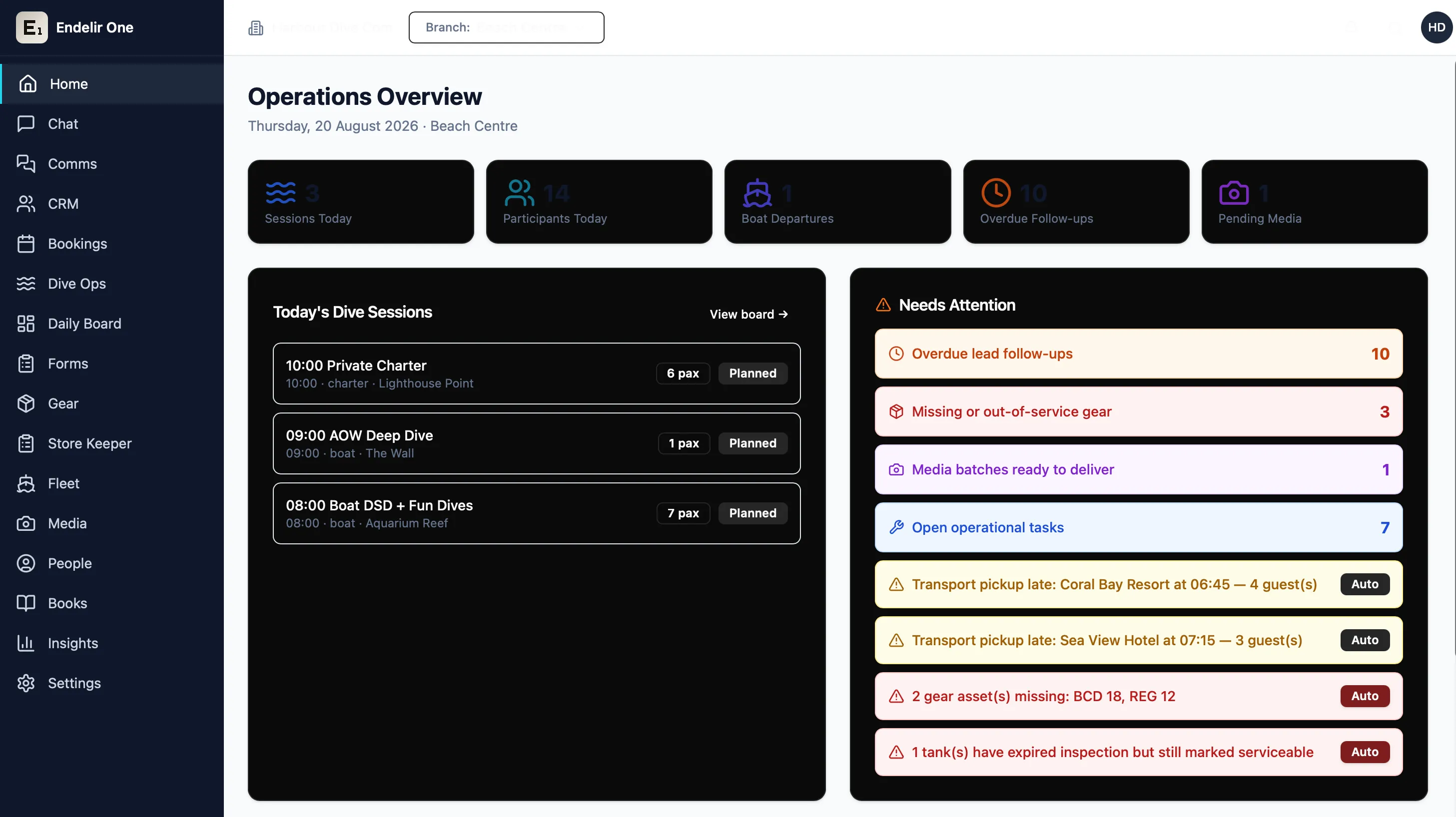Open the 08:00 Boat DSD + Fun Dives session
The height and width of the screenshot is (817, 1456).
point(537,513)
